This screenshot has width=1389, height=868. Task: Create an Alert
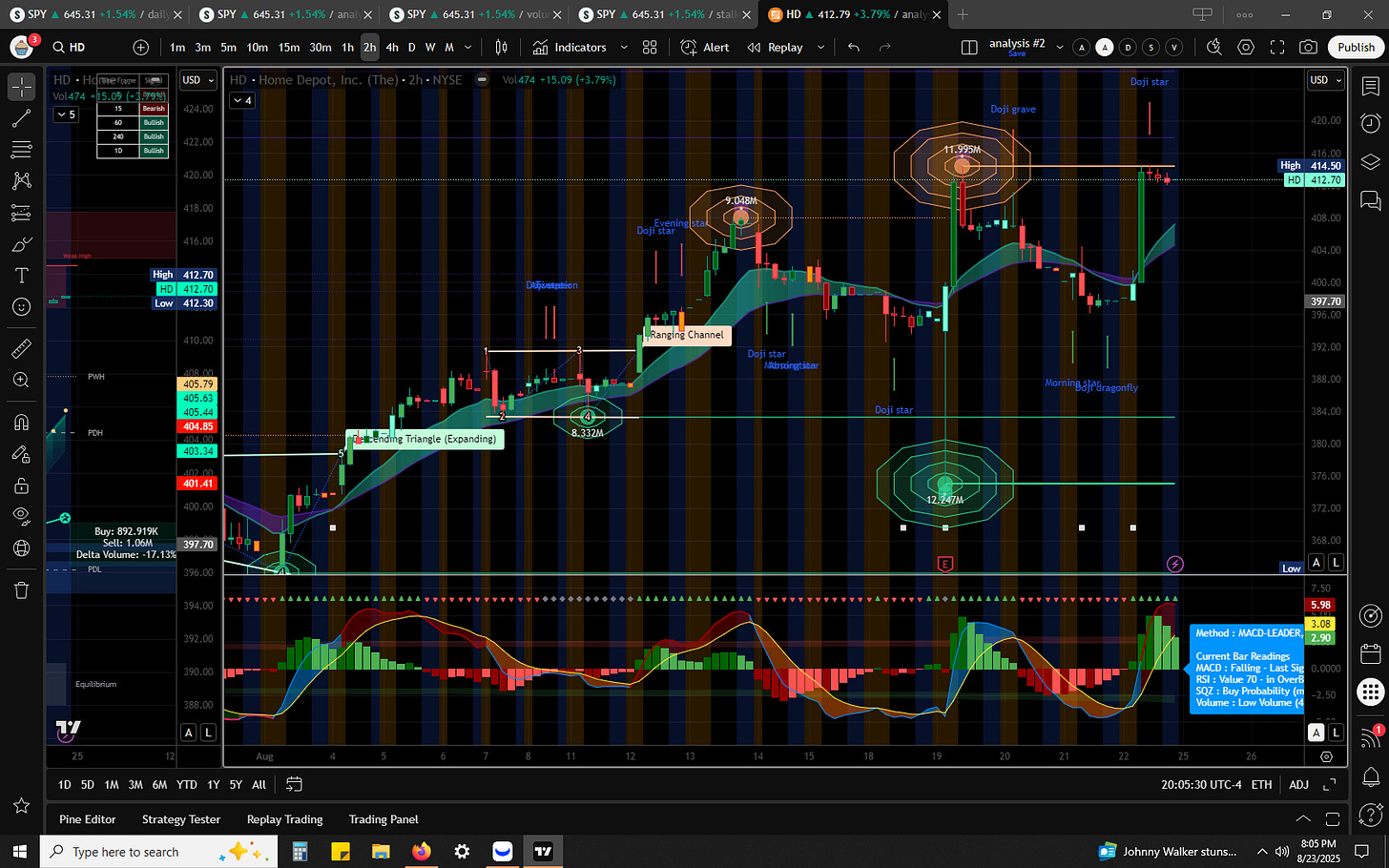pyautogui.click(x=705, y=48)
